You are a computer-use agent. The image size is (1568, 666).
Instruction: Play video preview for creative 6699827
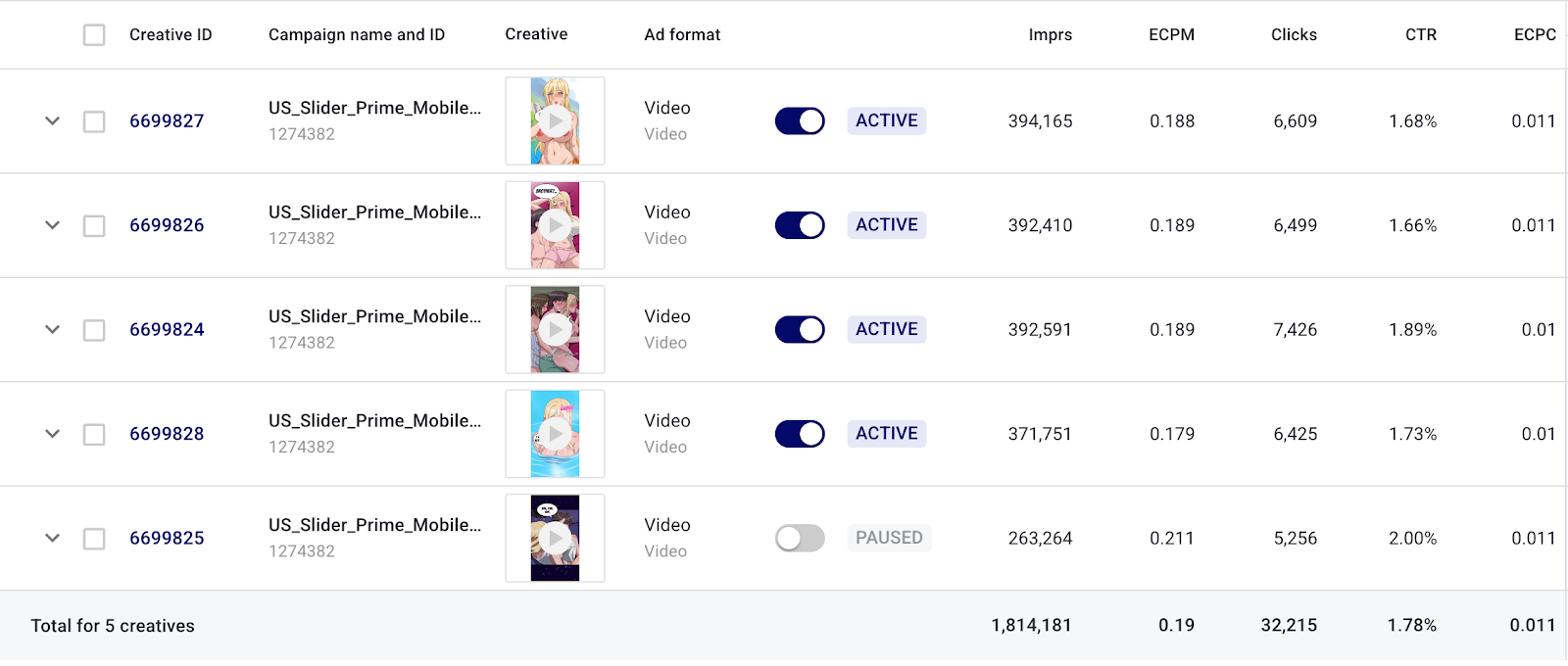555,121
